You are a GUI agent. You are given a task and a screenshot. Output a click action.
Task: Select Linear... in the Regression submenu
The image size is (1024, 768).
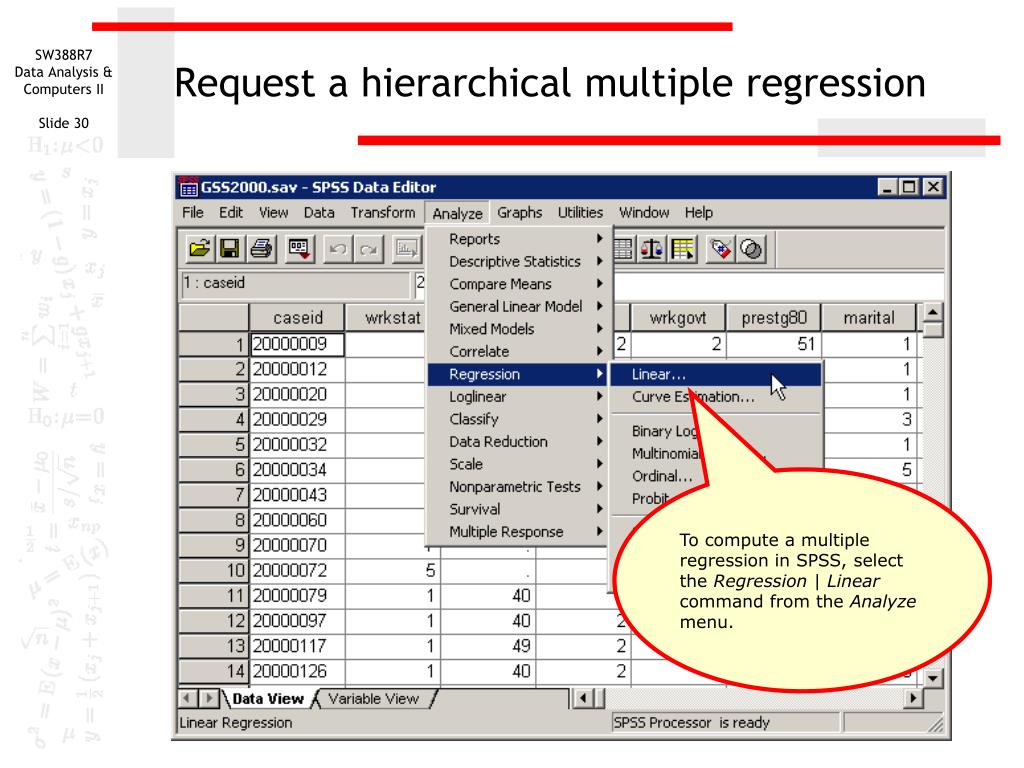(716, 375)
